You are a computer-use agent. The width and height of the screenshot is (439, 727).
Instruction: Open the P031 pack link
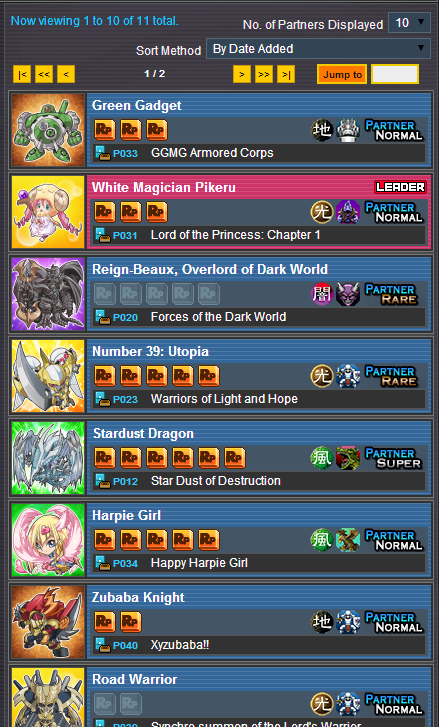(125, 236)
